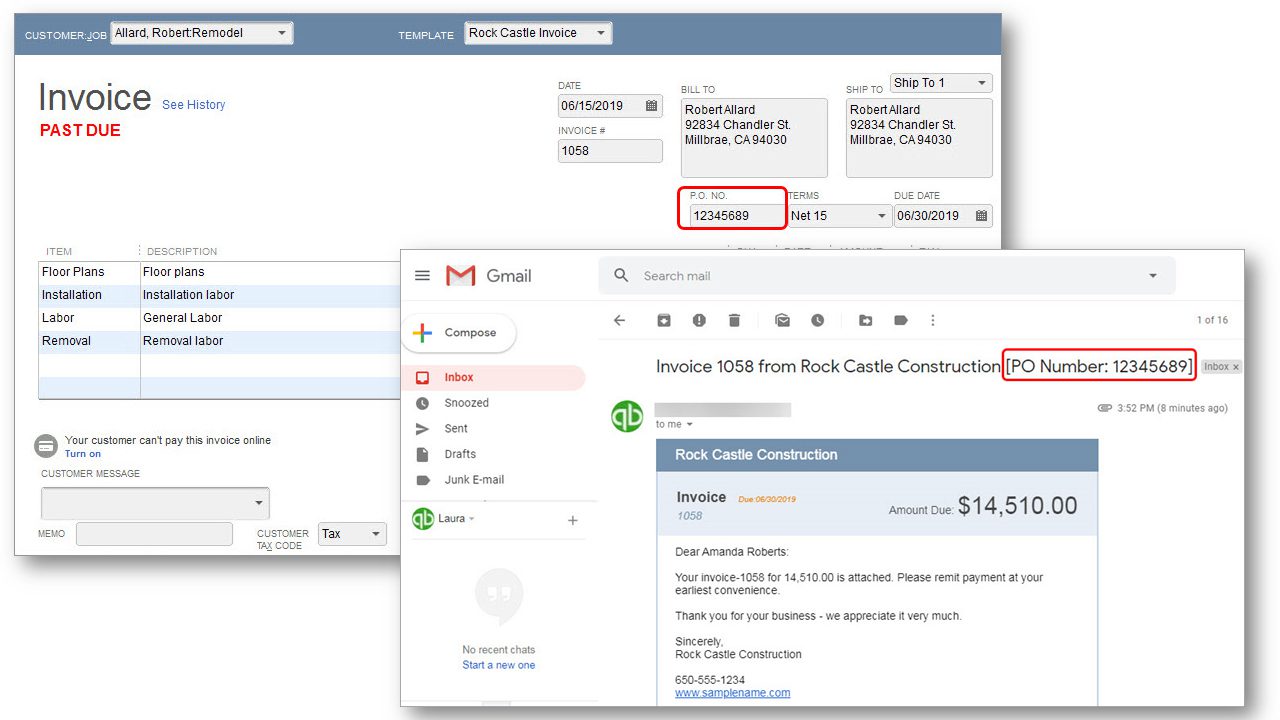Snooze the email using clock icon

point(817,320)
